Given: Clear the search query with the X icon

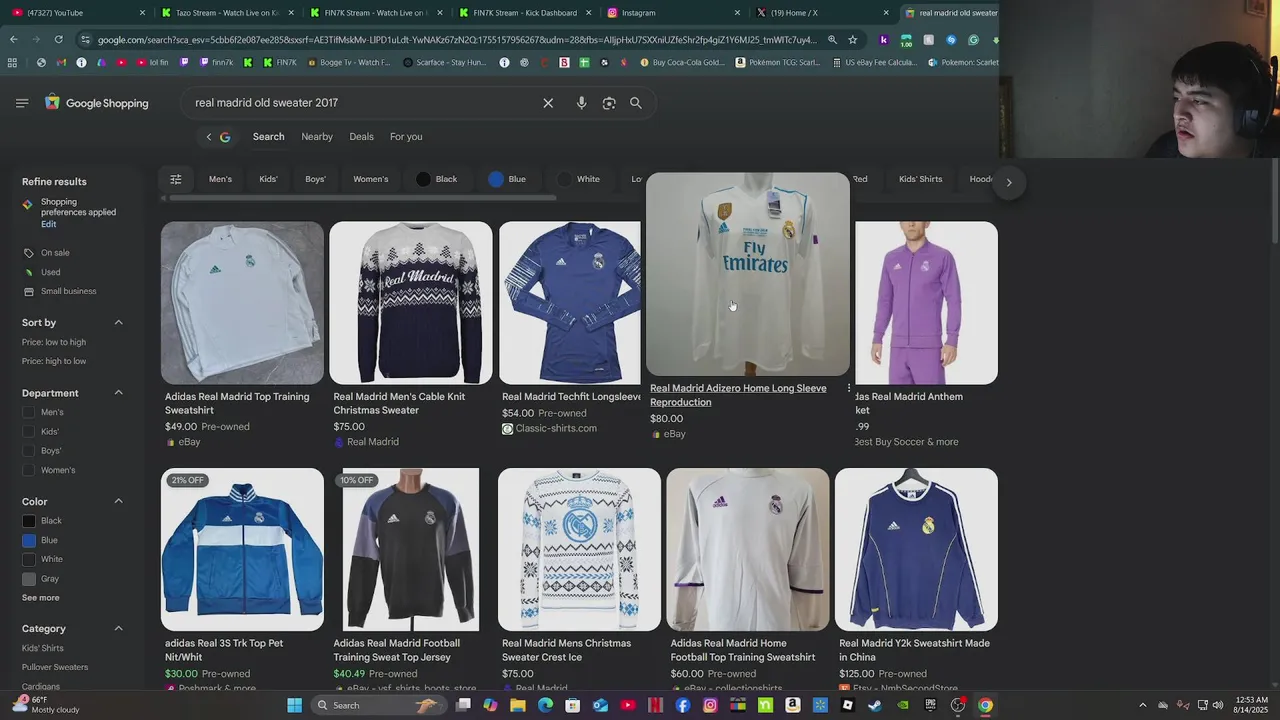Looking at the screenshot, I should [548, 103].
